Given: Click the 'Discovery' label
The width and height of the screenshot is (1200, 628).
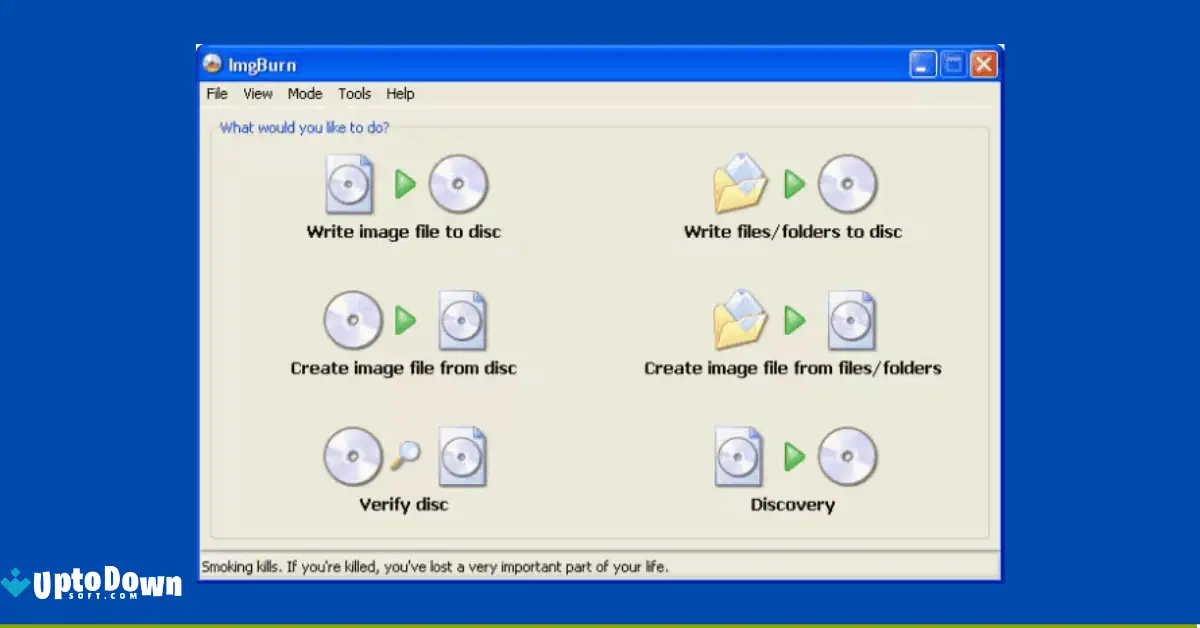Looking at the screenshot, I should [x=792, y=505].
